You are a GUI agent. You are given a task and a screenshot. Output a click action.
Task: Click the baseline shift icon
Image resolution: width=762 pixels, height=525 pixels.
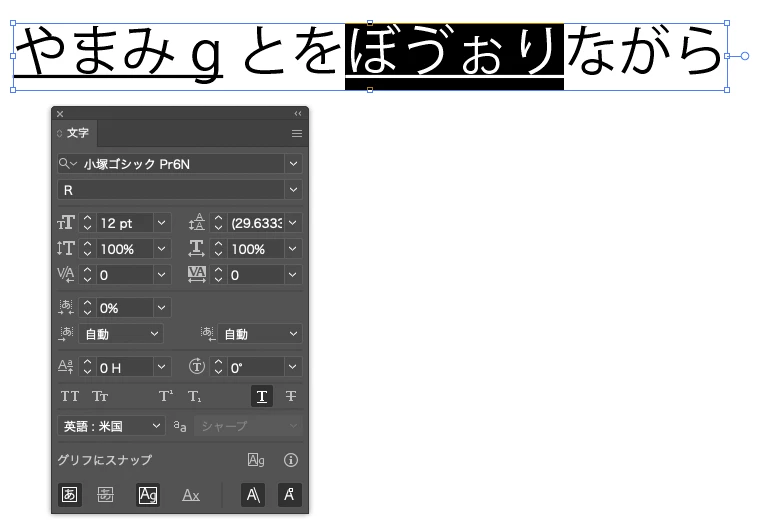click(x=66, y=367)
